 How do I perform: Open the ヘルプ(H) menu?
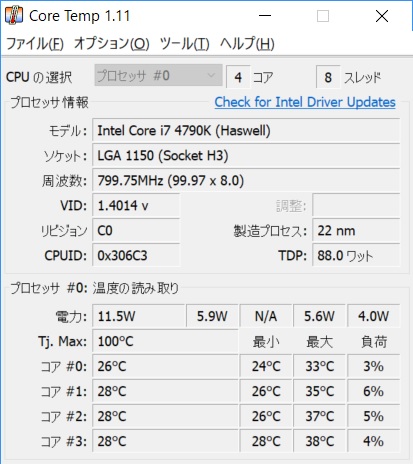(247, 44)
